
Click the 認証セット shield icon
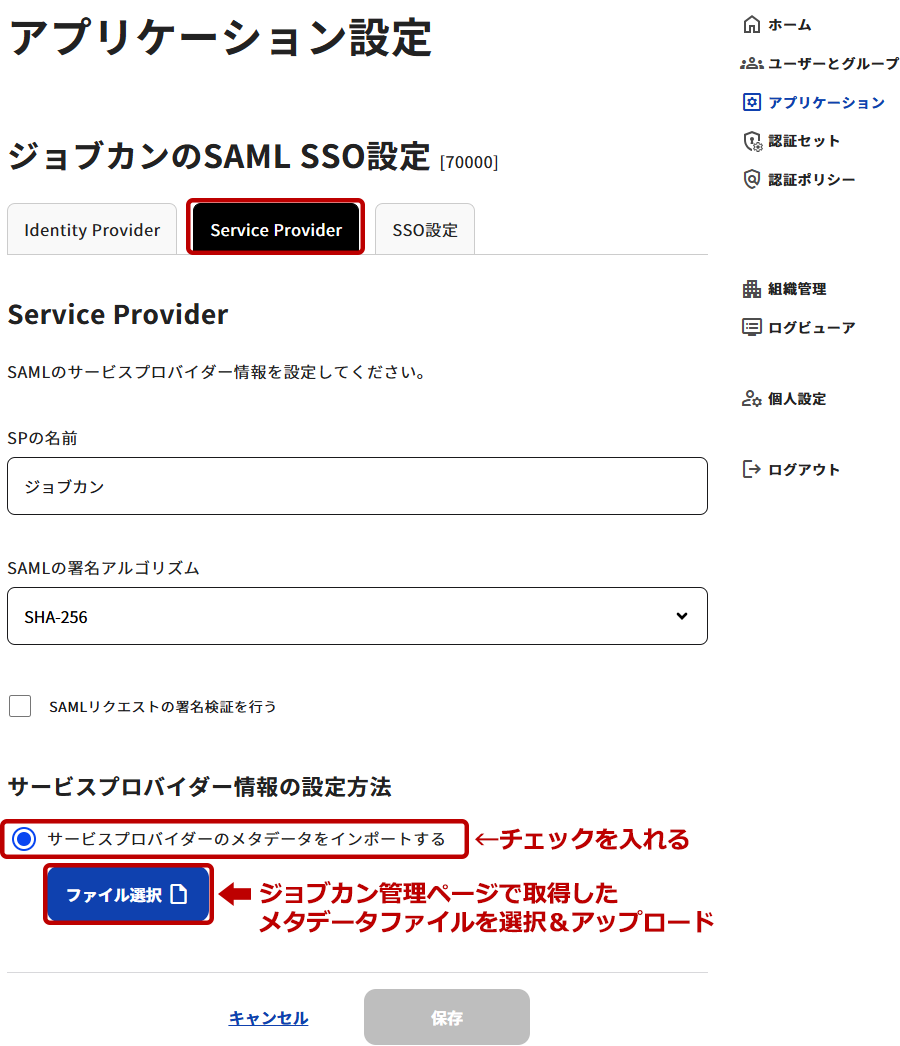(x=753, y=141)
